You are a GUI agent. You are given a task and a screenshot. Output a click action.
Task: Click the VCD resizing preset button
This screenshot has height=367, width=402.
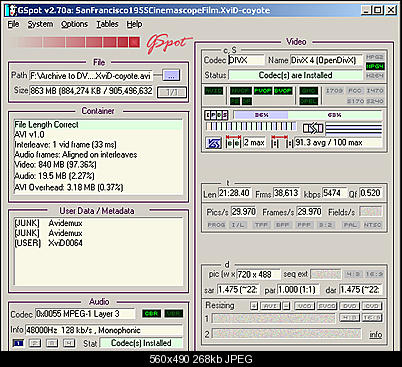coord(304,306)
